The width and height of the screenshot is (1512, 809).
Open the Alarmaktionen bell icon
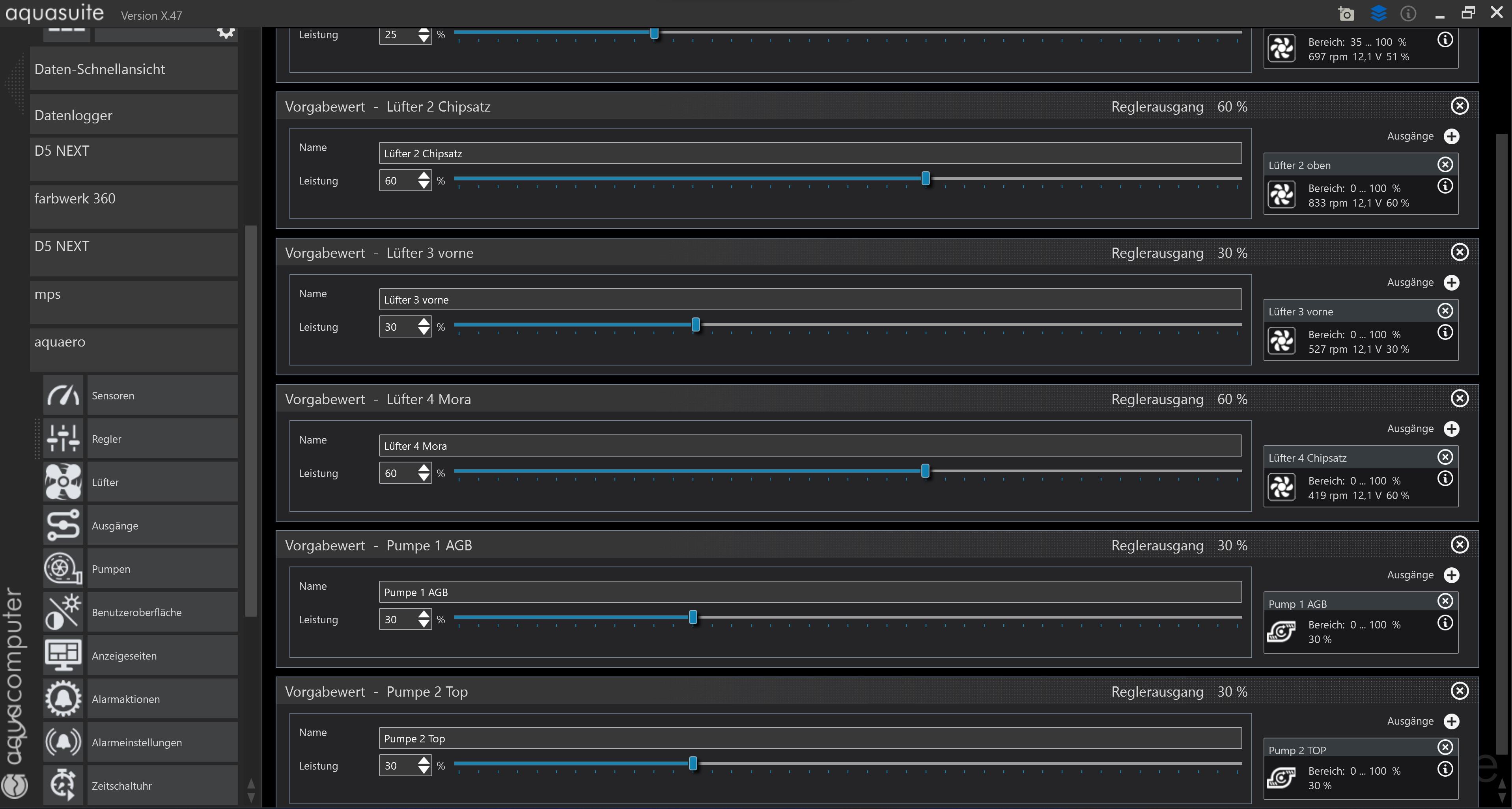coord(63,699)
